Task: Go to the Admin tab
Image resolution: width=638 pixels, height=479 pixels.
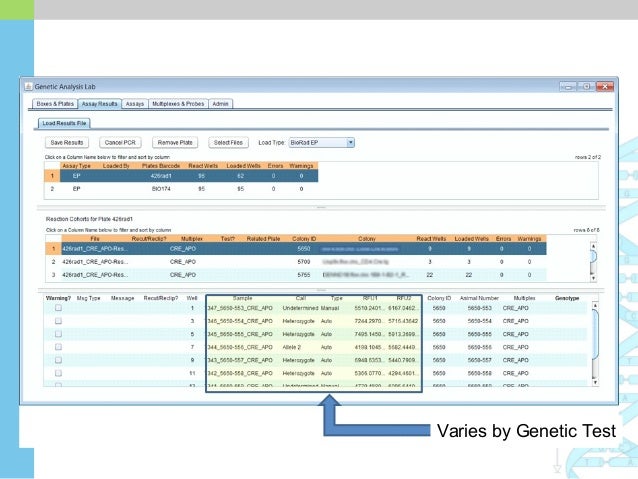Action: tap(221, 103)
